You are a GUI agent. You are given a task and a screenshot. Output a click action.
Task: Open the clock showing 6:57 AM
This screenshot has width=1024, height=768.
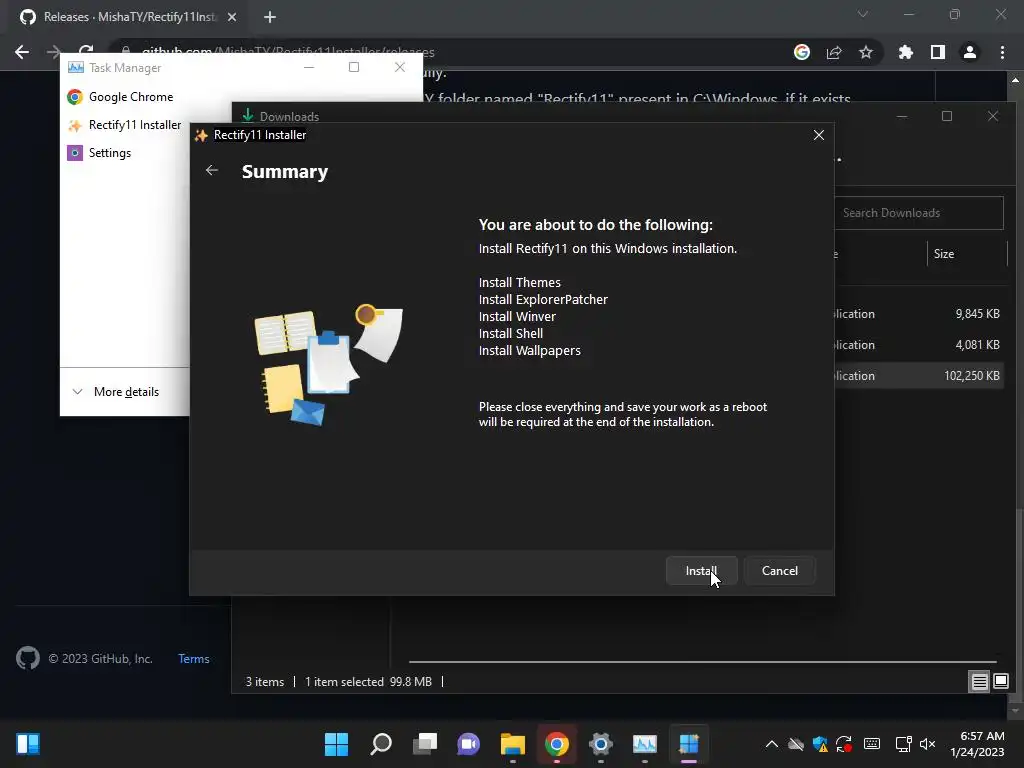click(x=977, y=744)
